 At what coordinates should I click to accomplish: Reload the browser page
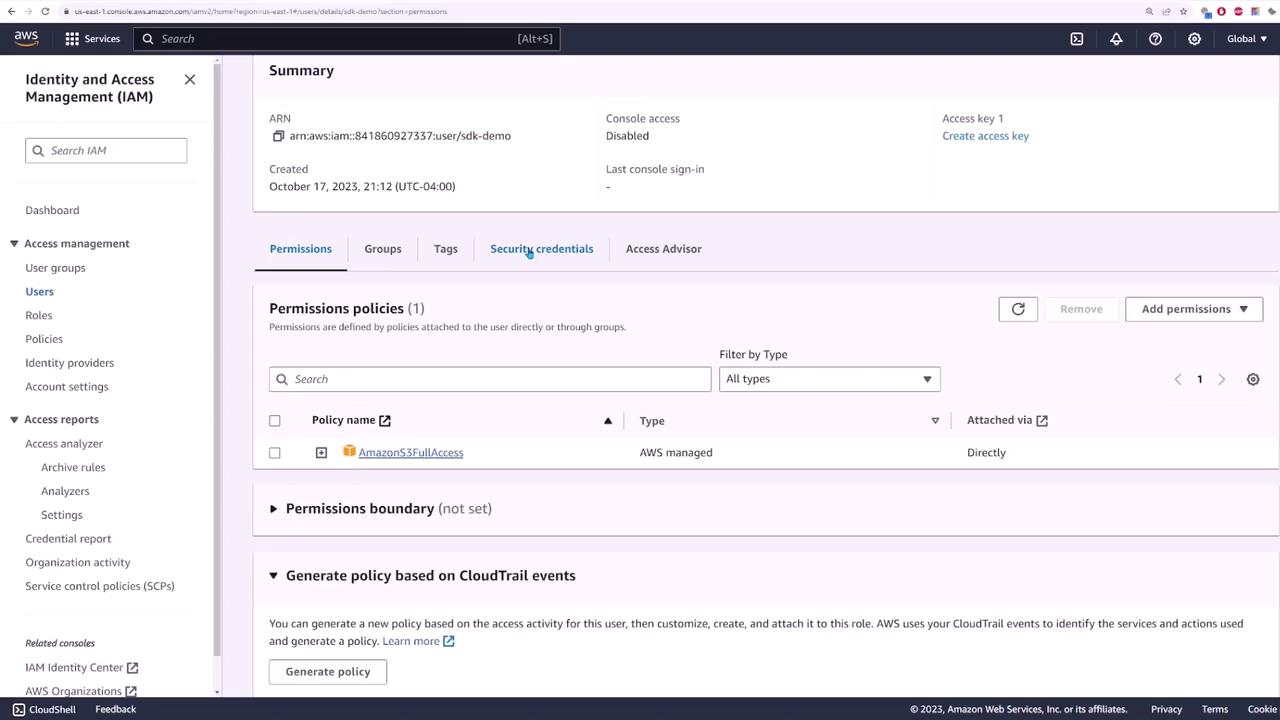coord(45,11)
